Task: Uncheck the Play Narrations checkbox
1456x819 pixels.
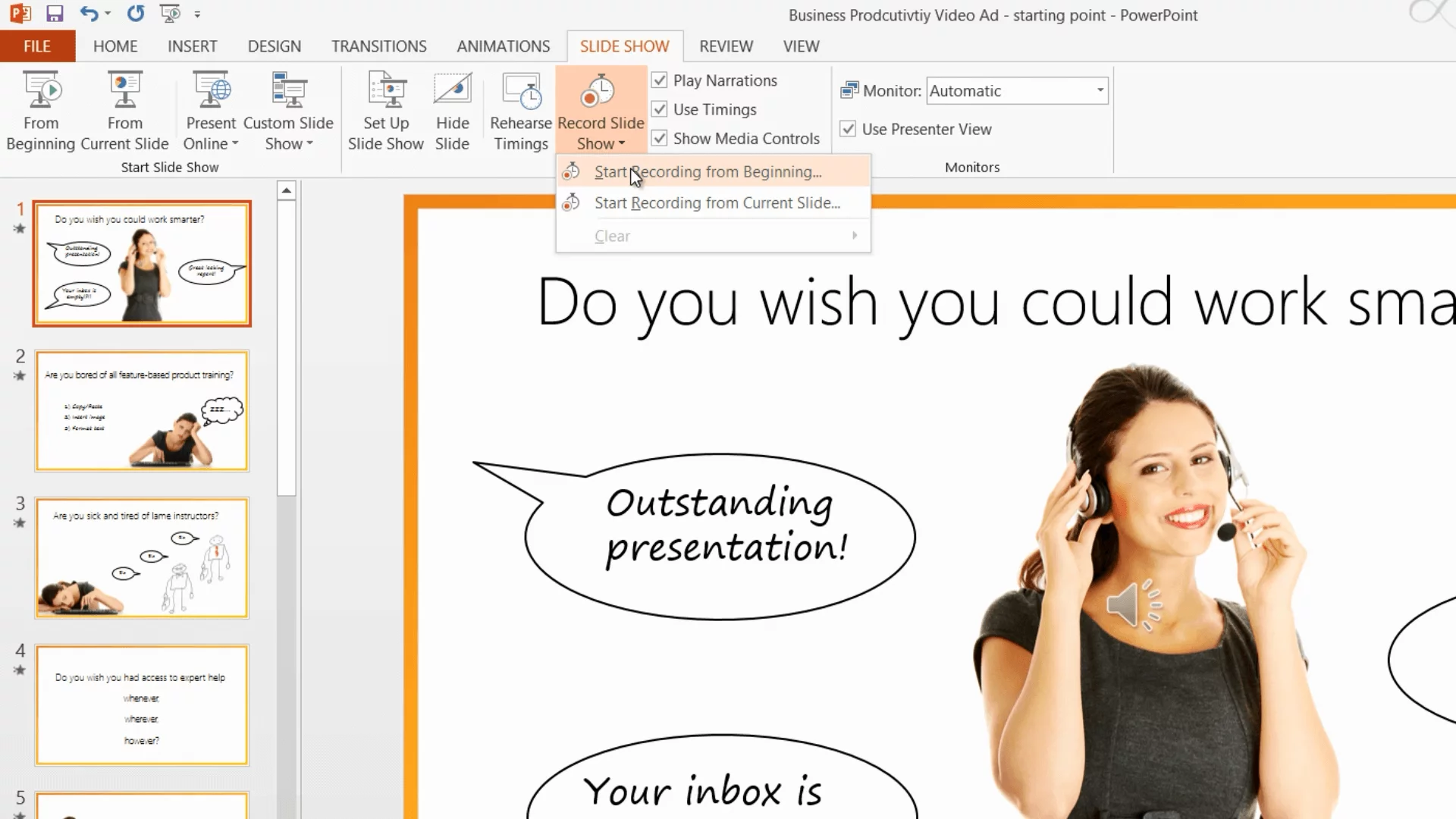Action: (x=659, y=80)
